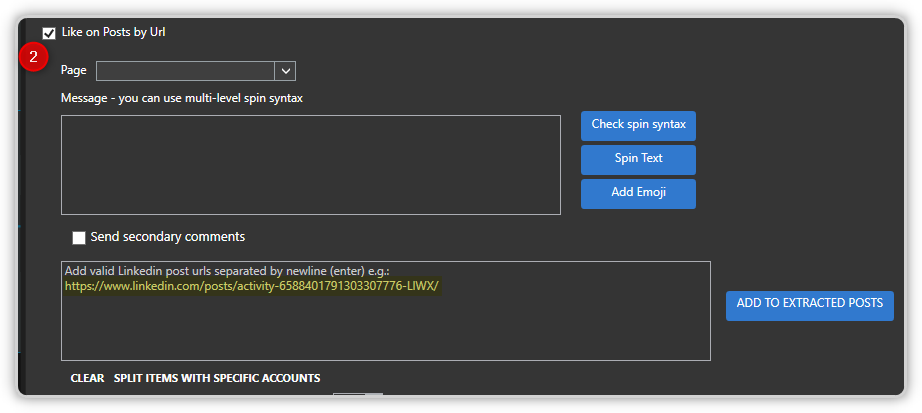Focus the Message spin syntax text box
Image resolution: width=922 pixels, height=413 pixels.
tap(311, 165)
